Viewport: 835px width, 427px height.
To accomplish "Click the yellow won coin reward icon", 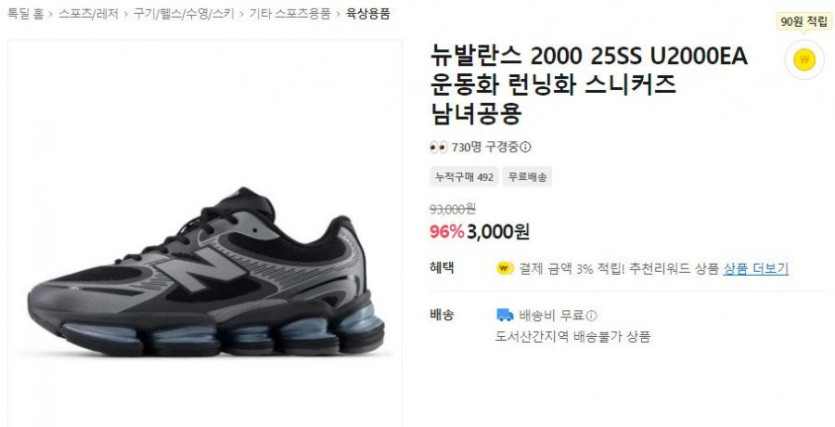I will coord(804,60).
